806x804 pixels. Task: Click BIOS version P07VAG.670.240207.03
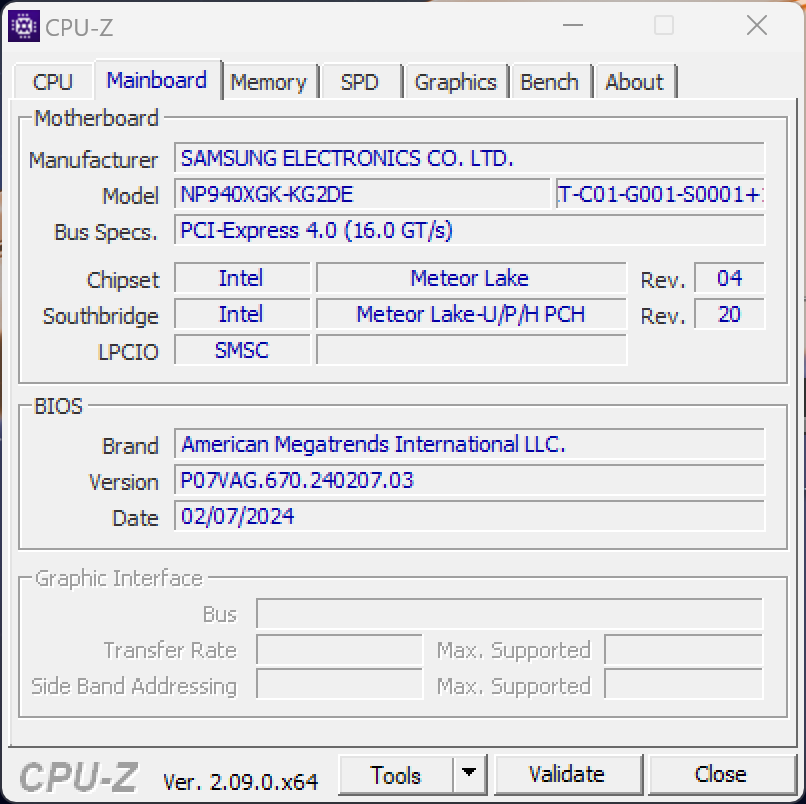tap(469, 480)
